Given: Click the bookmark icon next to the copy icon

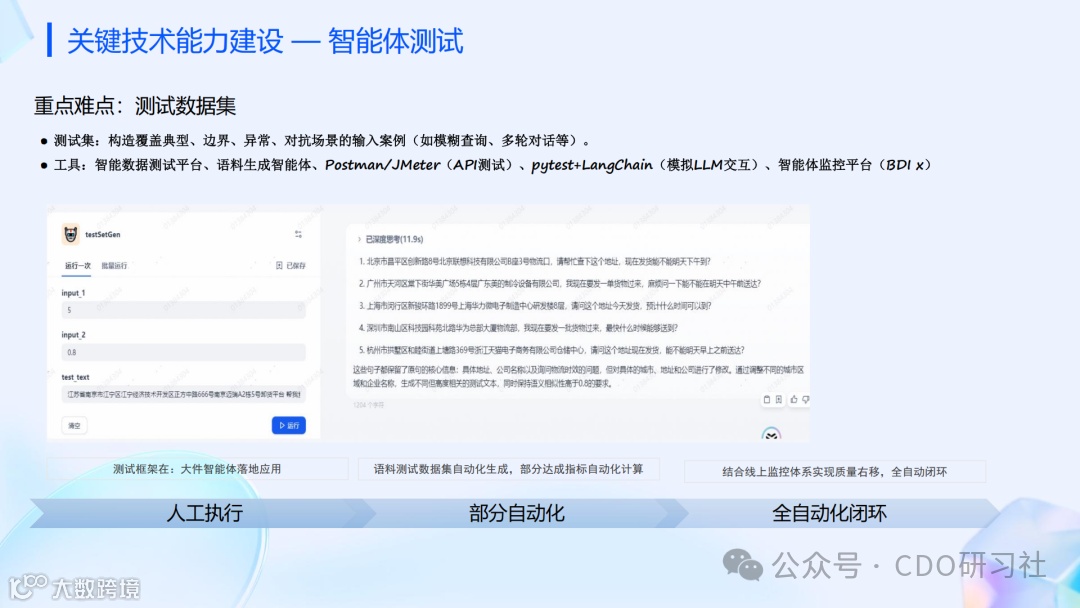Looking at the screenshot, I should [x=779, y=400].
